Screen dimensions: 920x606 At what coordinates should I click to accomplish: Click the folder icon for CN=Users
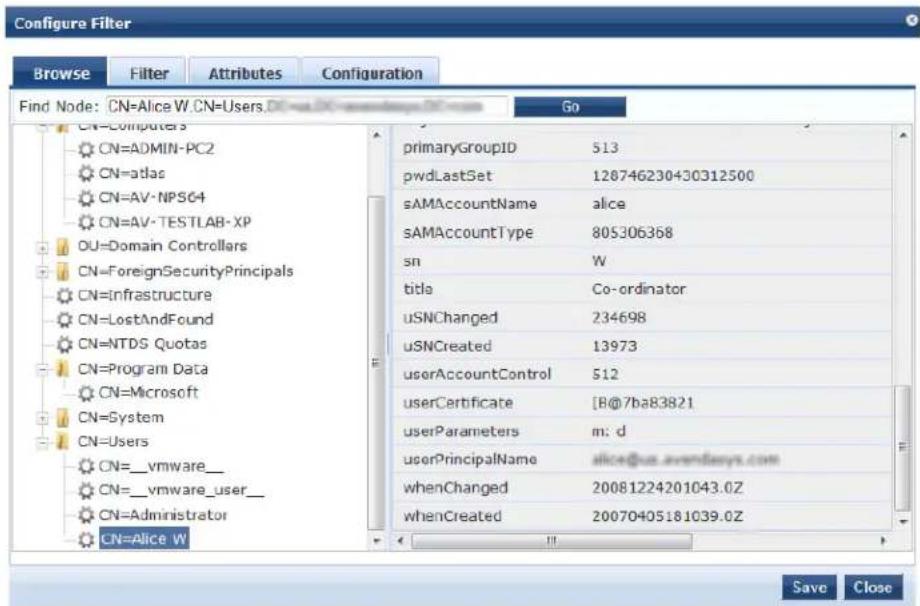click(x=63, y=442)
